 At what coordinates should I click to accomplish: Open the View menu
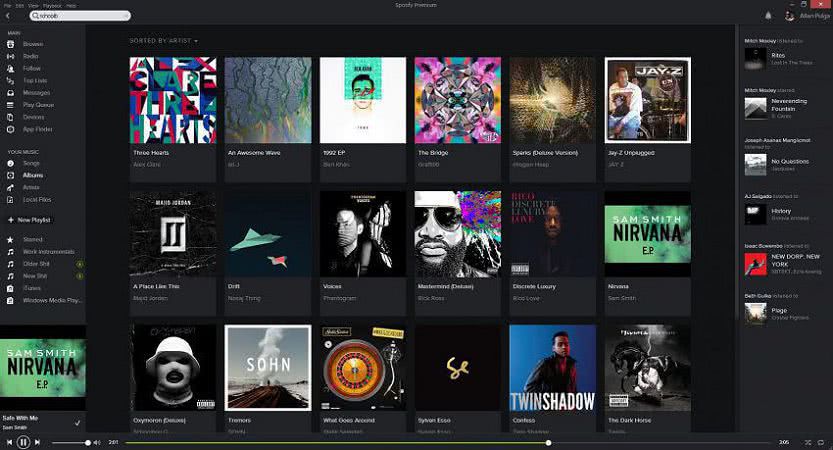coord(33,5)
